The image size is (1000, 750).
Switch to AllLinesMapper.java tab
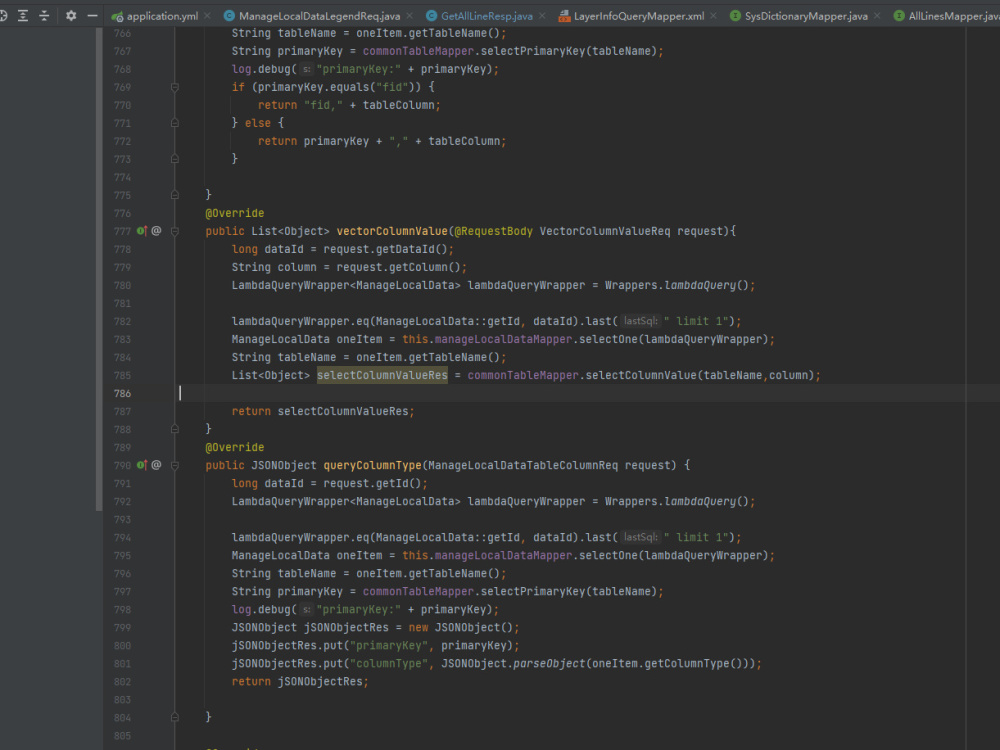tap(954, 16)
